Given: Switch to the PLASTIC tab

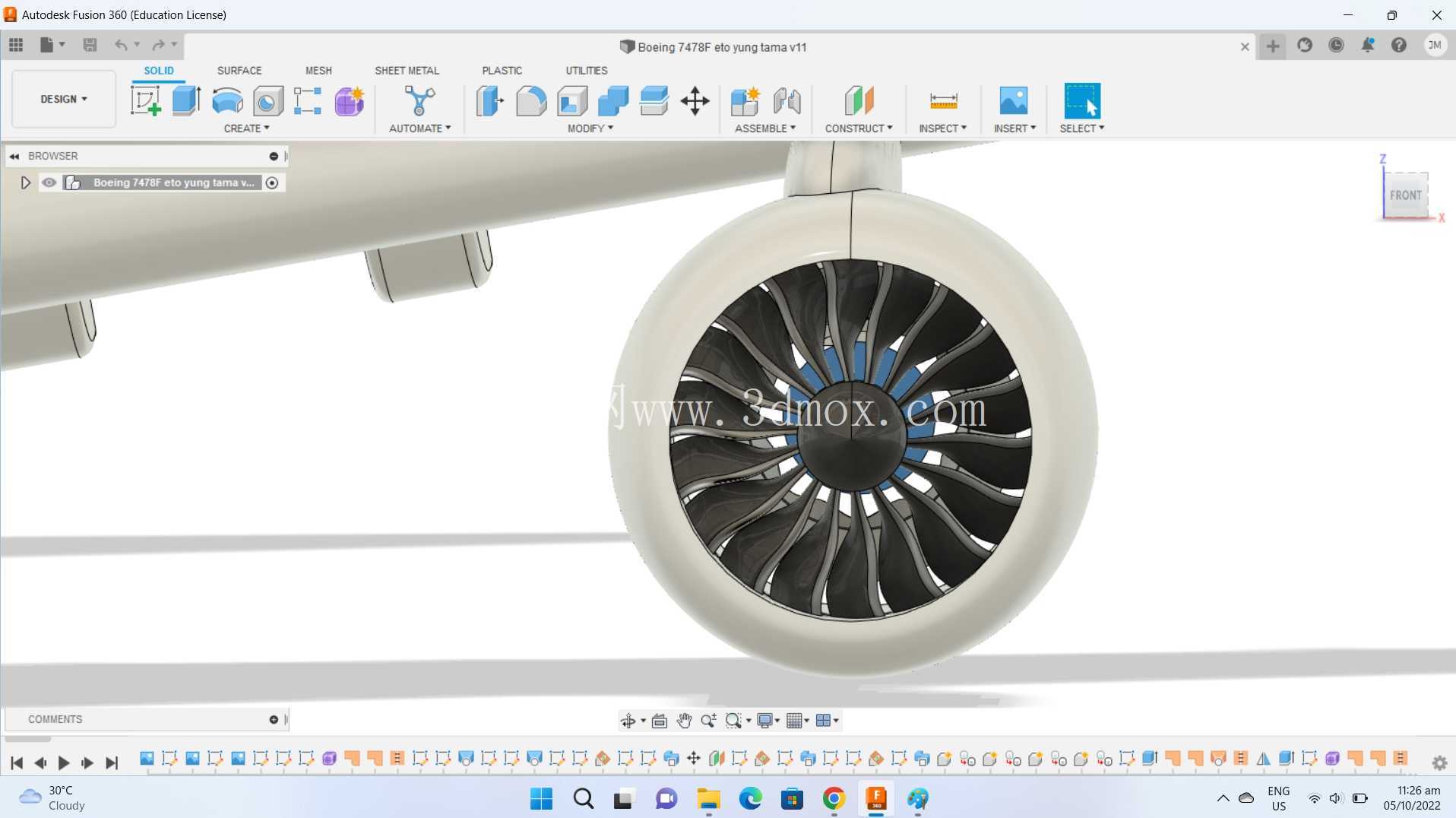Looking at the screenshot, I should pyautogui.click(x=502, y=71).
